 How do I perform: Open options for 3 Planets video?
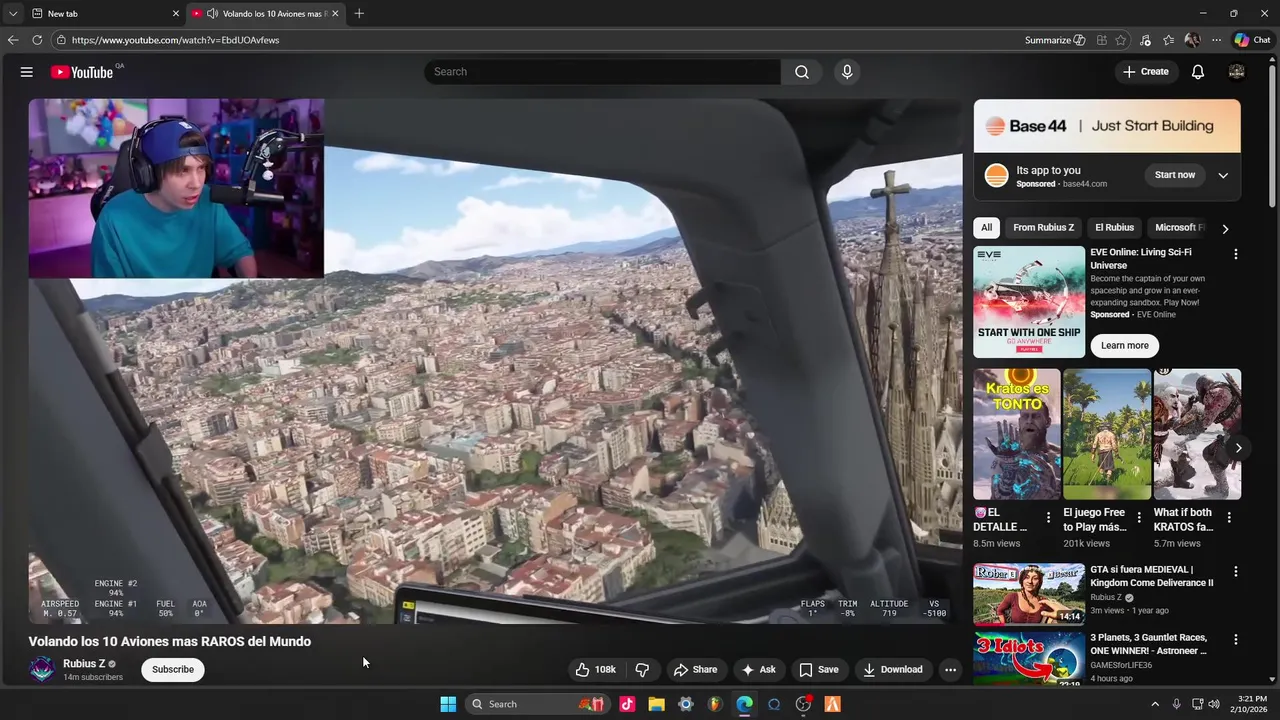[1235, 639]
